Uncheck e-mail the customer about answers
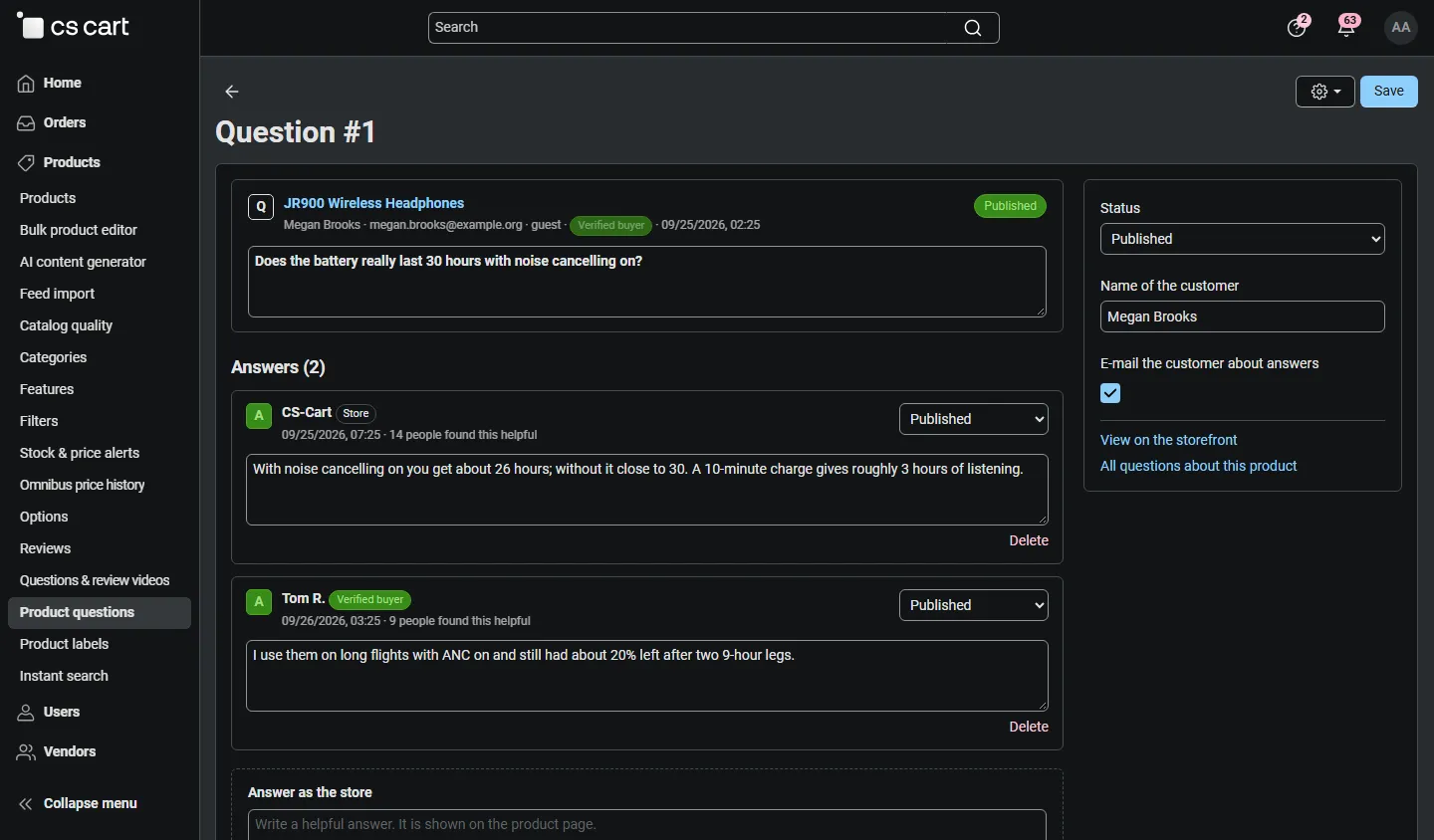The height and width of the screenshot is (840, 1434). click(1111, 394)
